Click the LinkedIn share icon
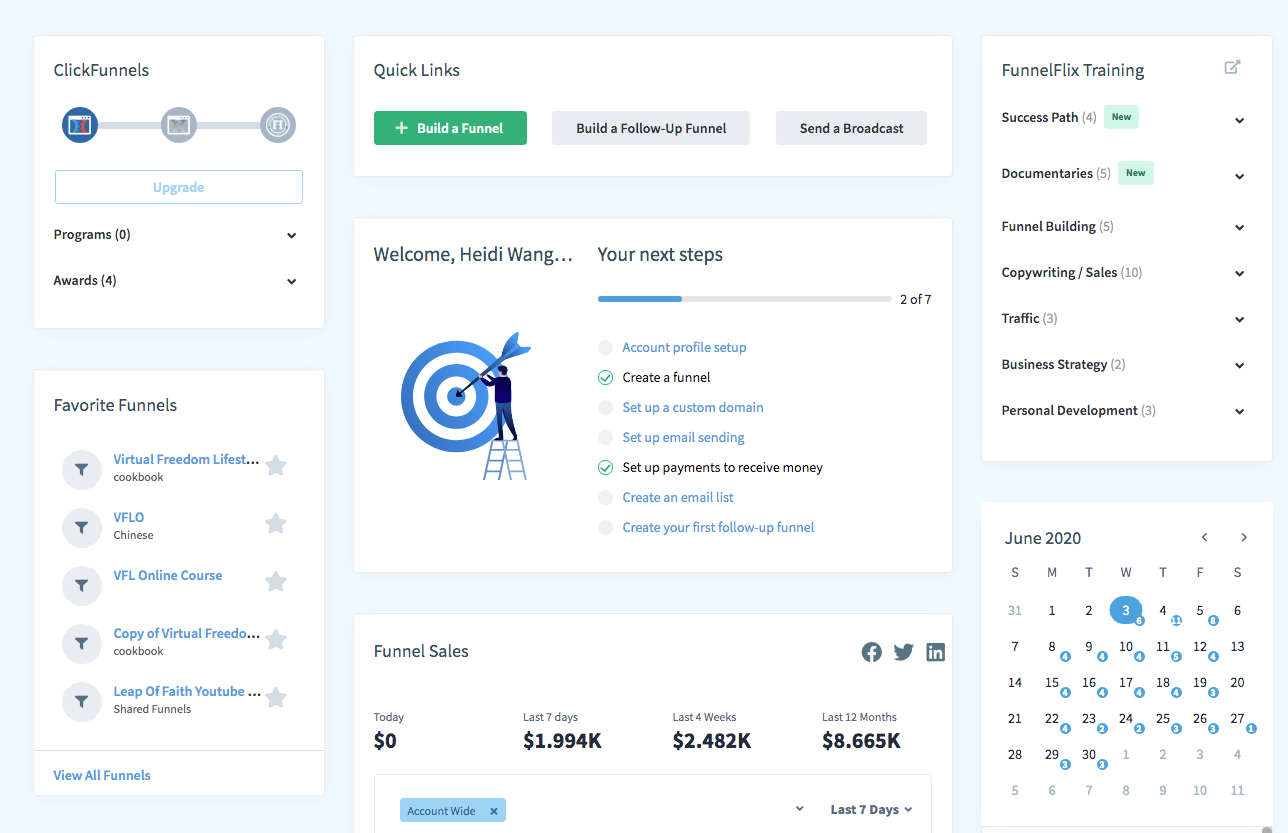Viewport: 1288px width, 833px height. (x=936, y=652)
